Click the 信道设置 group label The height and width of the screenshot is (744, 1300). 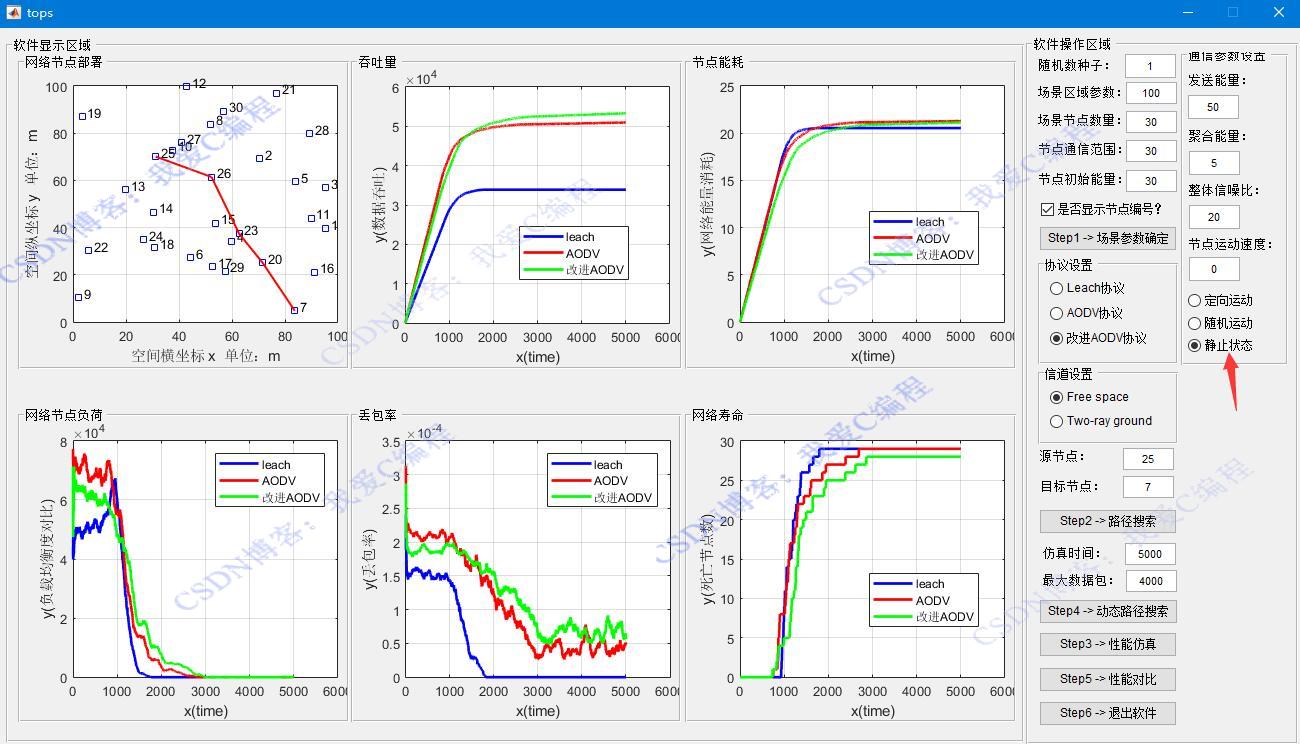point(1068,374)
